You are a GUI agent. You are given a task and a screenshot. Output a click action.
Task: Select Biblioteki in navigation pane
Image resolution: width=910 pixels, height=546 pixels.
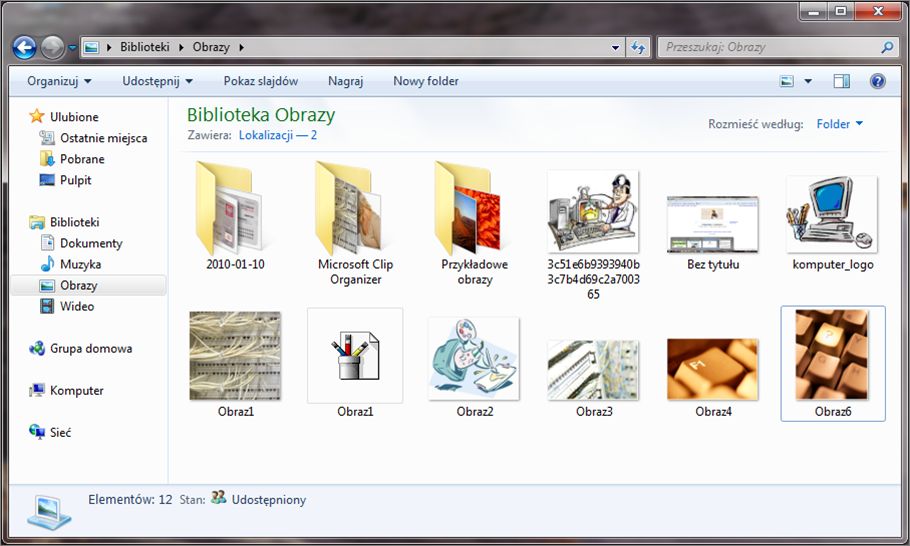pos(74,222)
